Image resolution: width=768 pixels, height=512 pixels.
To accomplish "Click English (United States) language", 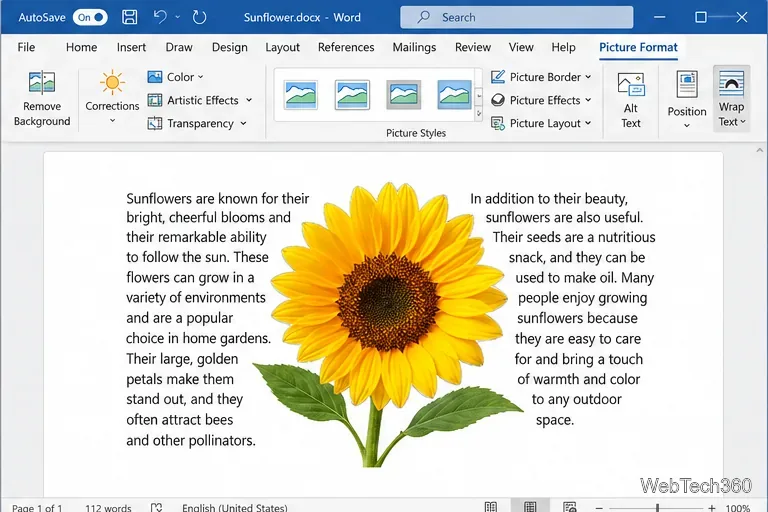I will pos(235,508).
